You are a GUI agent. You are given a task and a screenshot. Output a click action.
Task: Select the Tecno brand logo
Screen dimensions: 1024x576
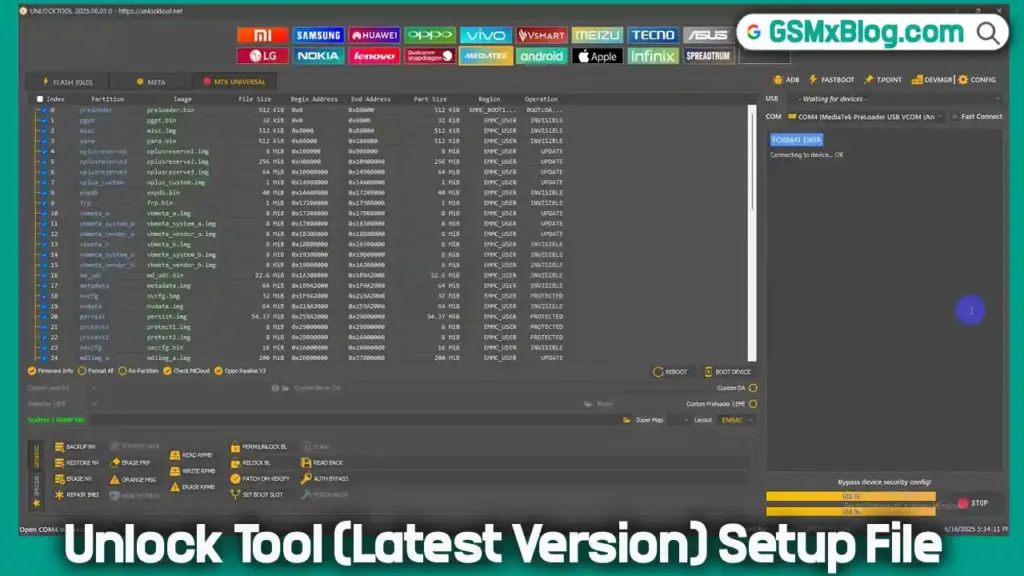pyautogui.click(x=653, y=35)
